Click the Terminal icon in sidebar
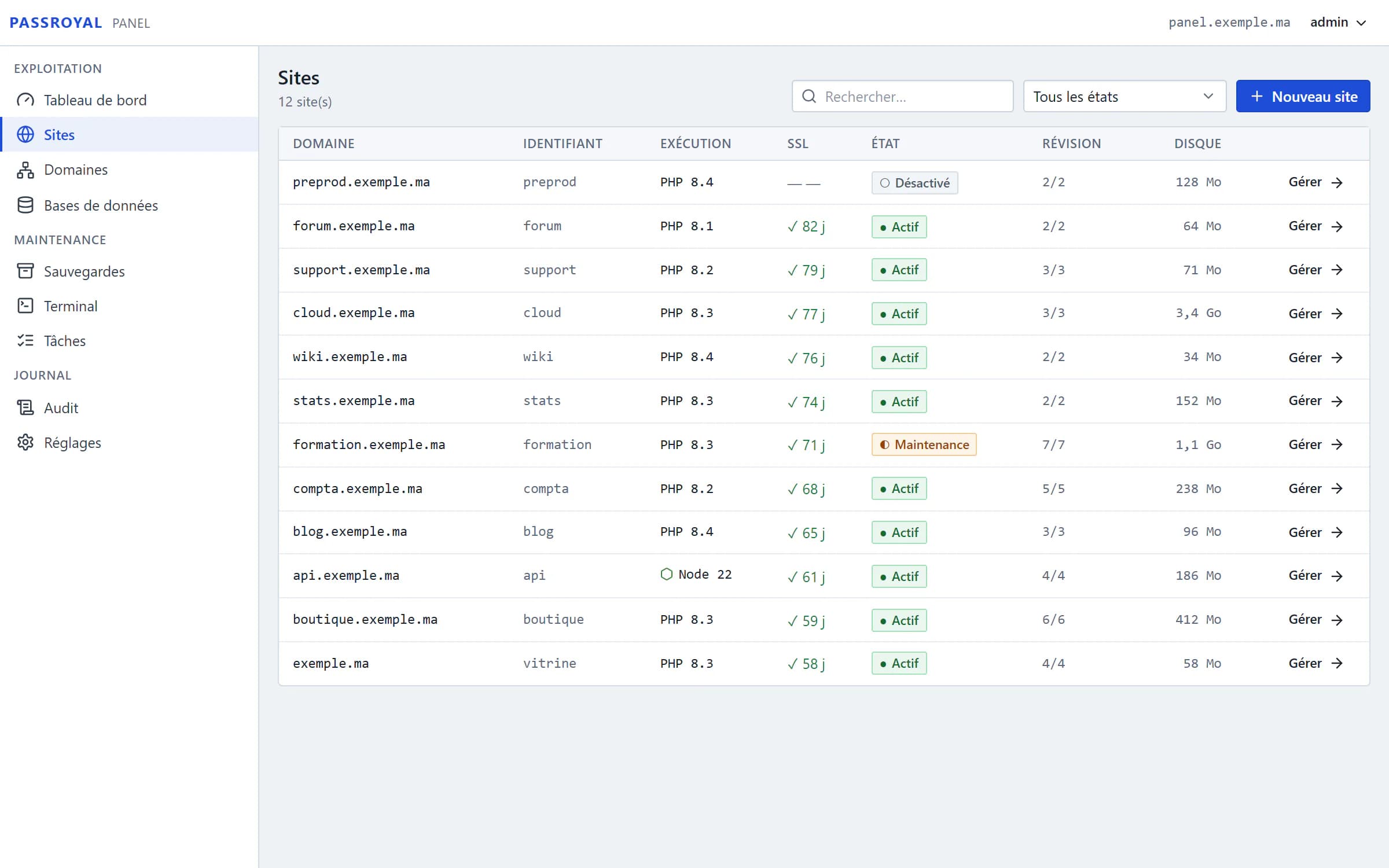Image resolution: width=1389 pixels, height=868 pixels. click(x=25, y=306)
